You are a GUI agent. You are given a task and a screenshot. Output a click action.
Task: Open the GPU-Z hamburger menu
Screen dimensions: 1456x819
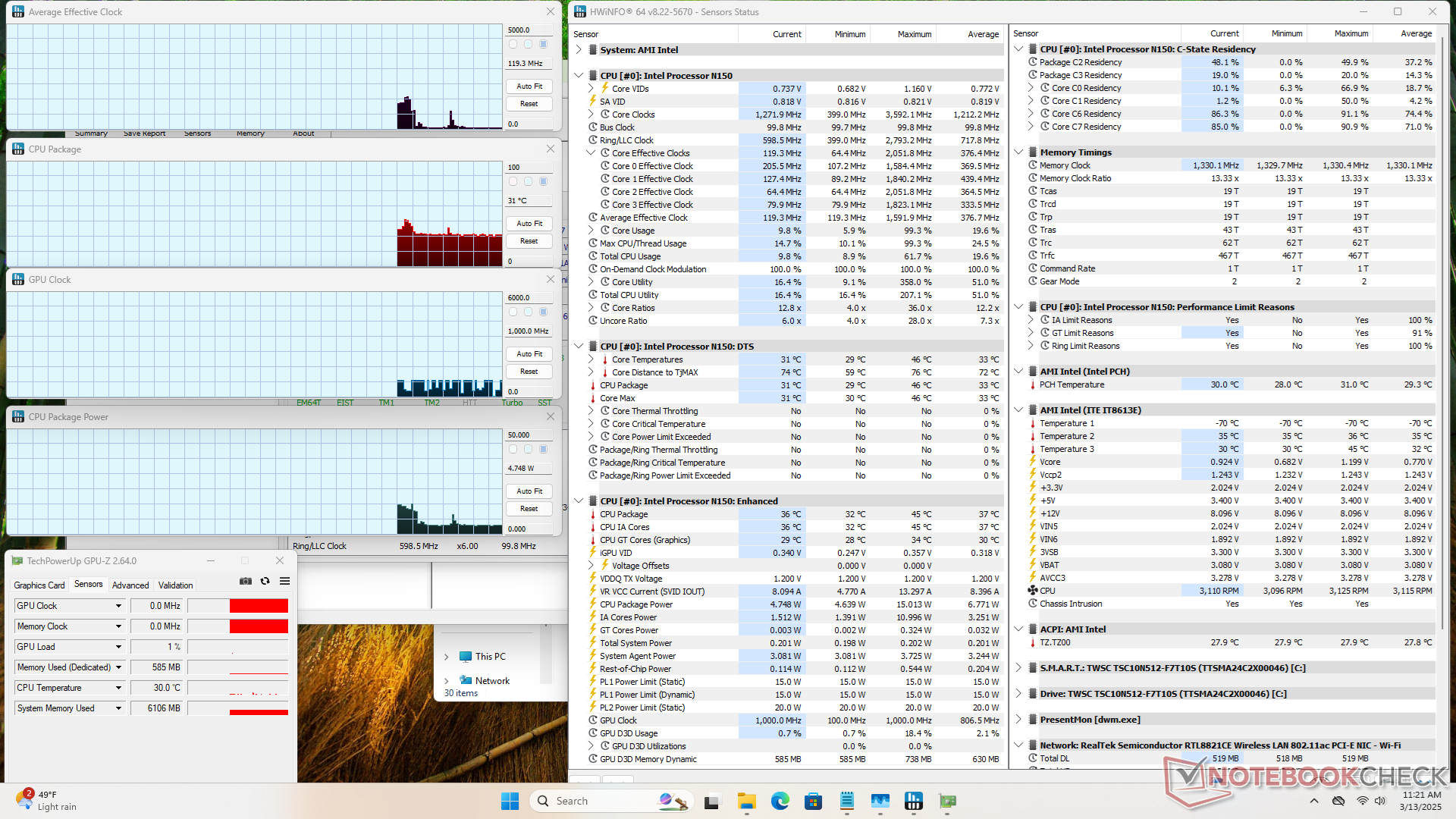[284, 581]
